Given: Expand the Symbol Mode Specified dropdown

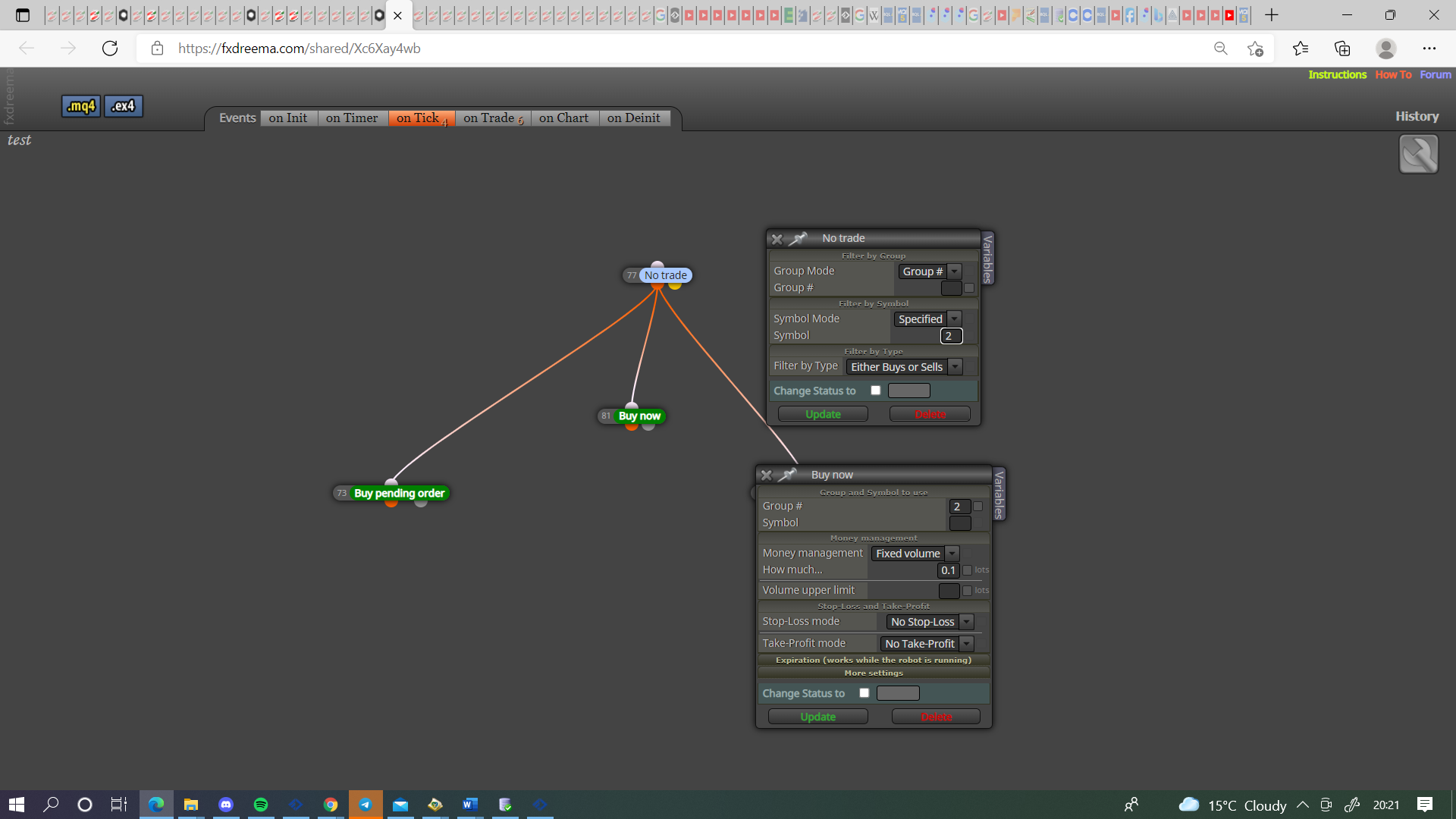Looking at the screenshot, I should point(928,319).
